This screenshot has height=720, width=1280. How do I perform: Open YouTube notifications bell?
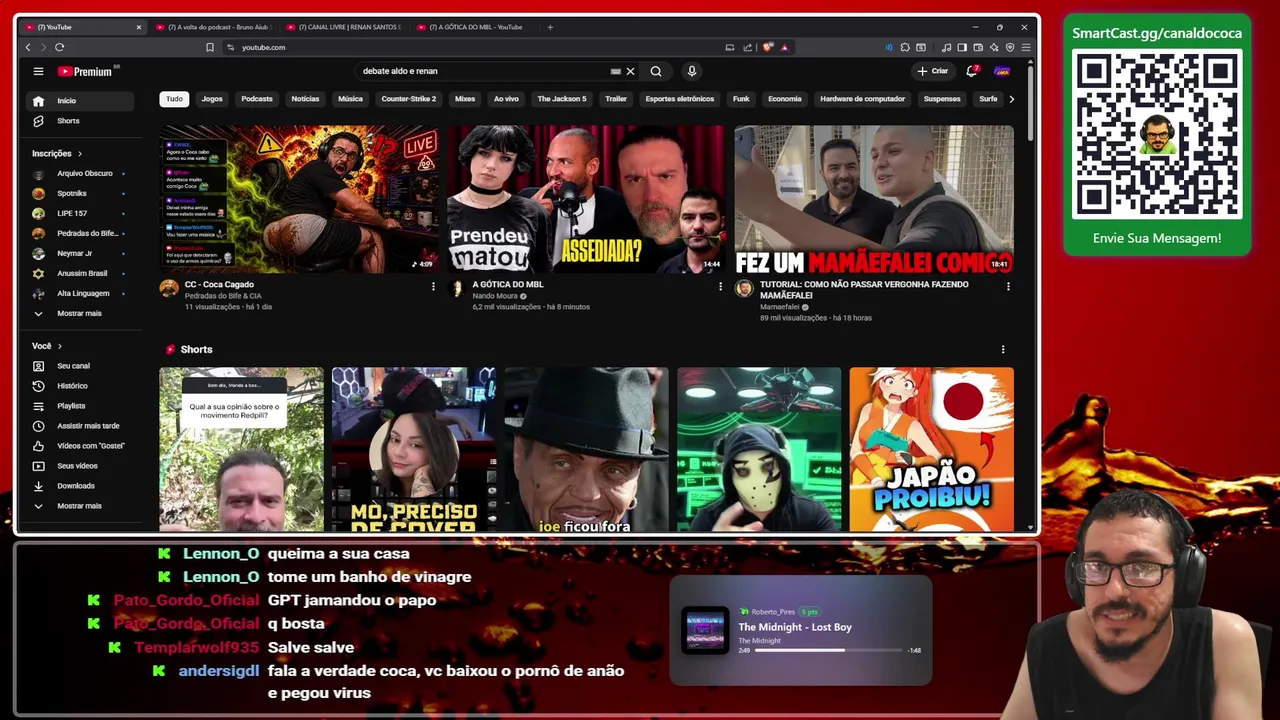click(x=972, y=71)
